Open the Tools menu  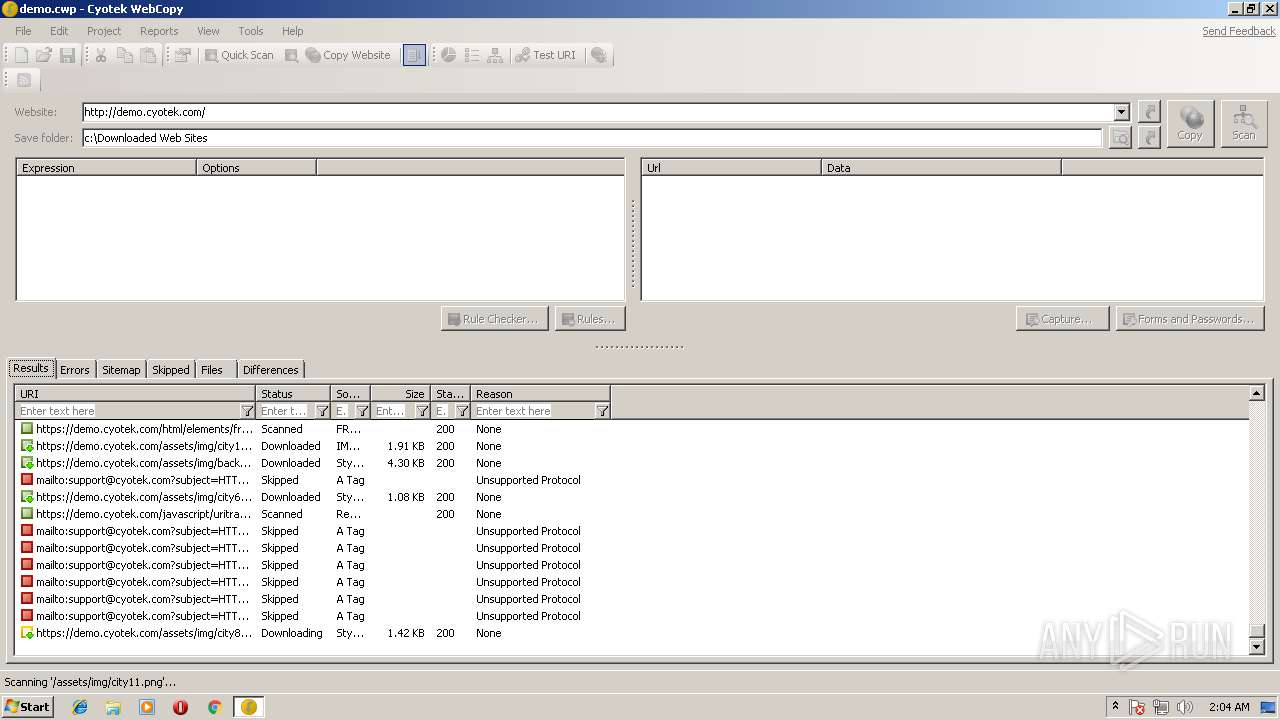tap(251, 31)
